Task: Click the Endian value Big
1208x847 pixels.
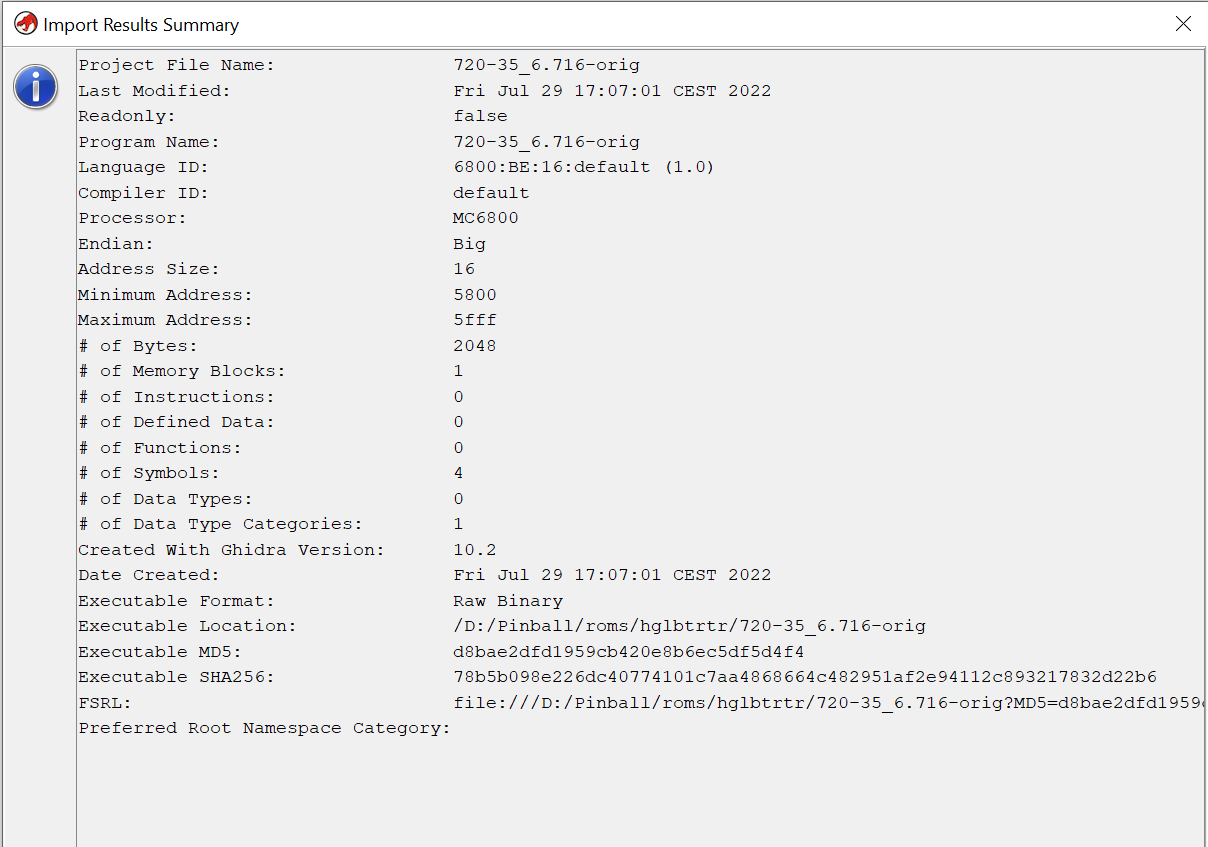Action: click(x=469, y=244)
